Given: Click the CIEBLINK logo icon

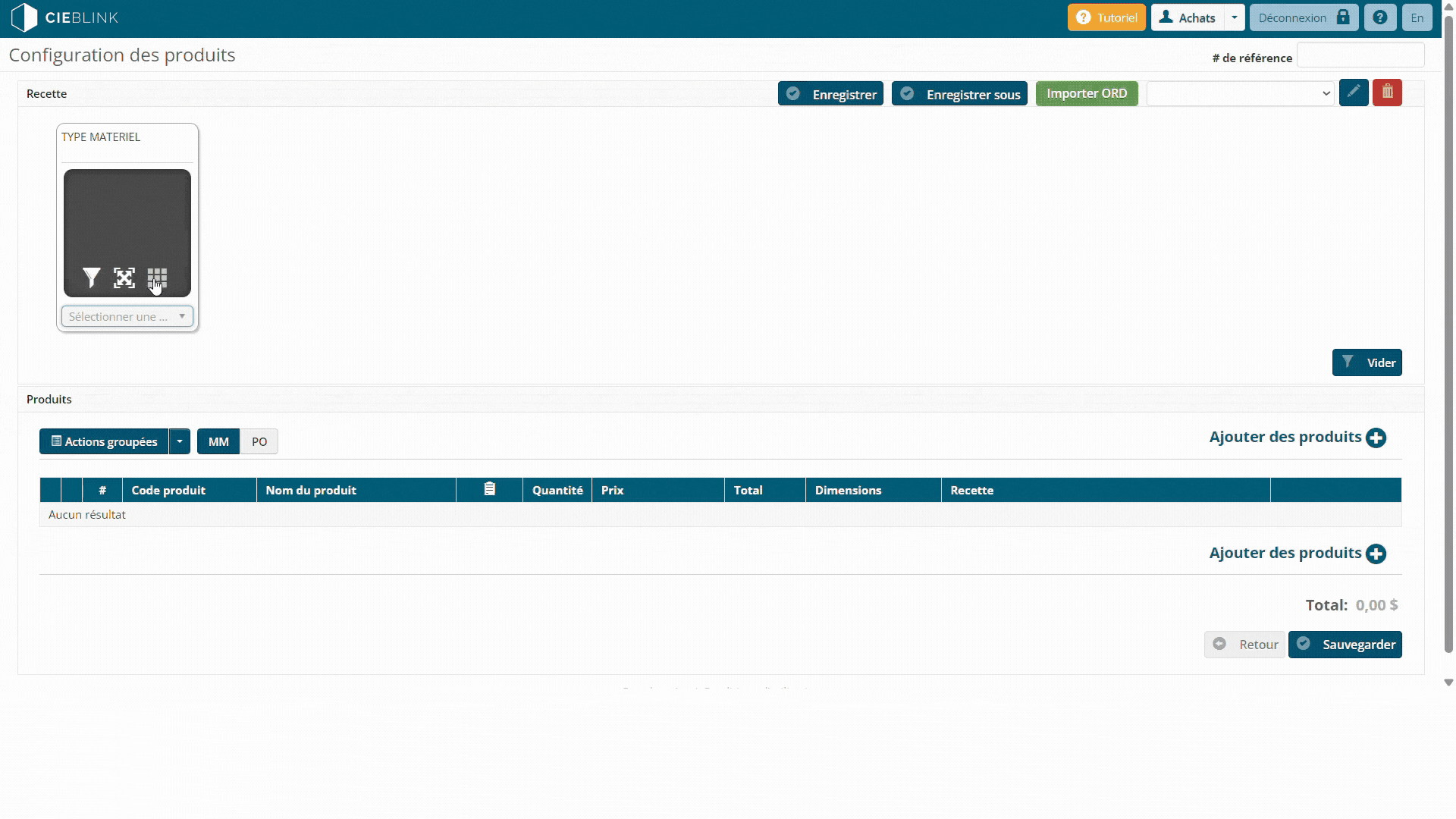Looking at the screenshot, I should [x=24, y=17].
